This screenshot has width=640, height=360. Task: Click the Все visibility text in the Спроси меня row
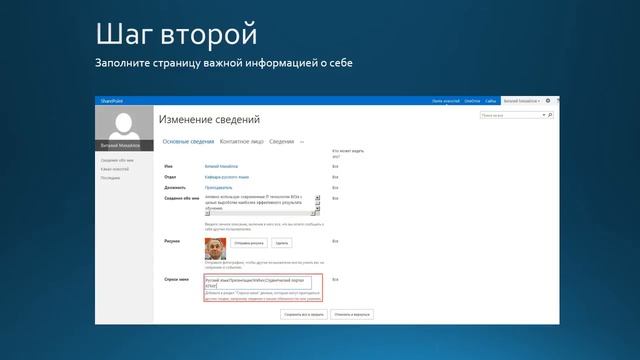point(335,280)
